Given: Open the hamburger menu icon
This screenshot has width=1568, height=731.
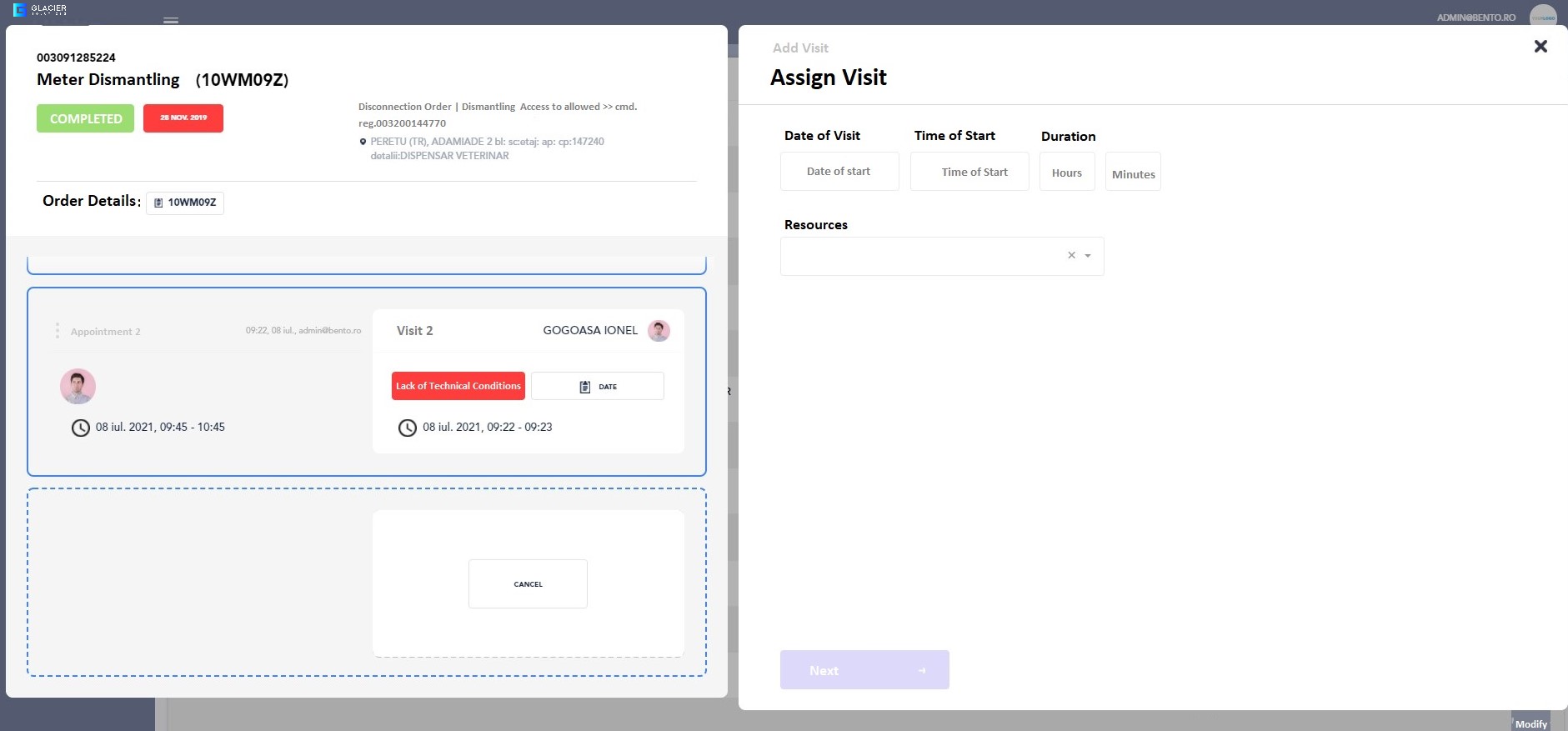Looking at the screenshot, I should click(x=171, y=20).
